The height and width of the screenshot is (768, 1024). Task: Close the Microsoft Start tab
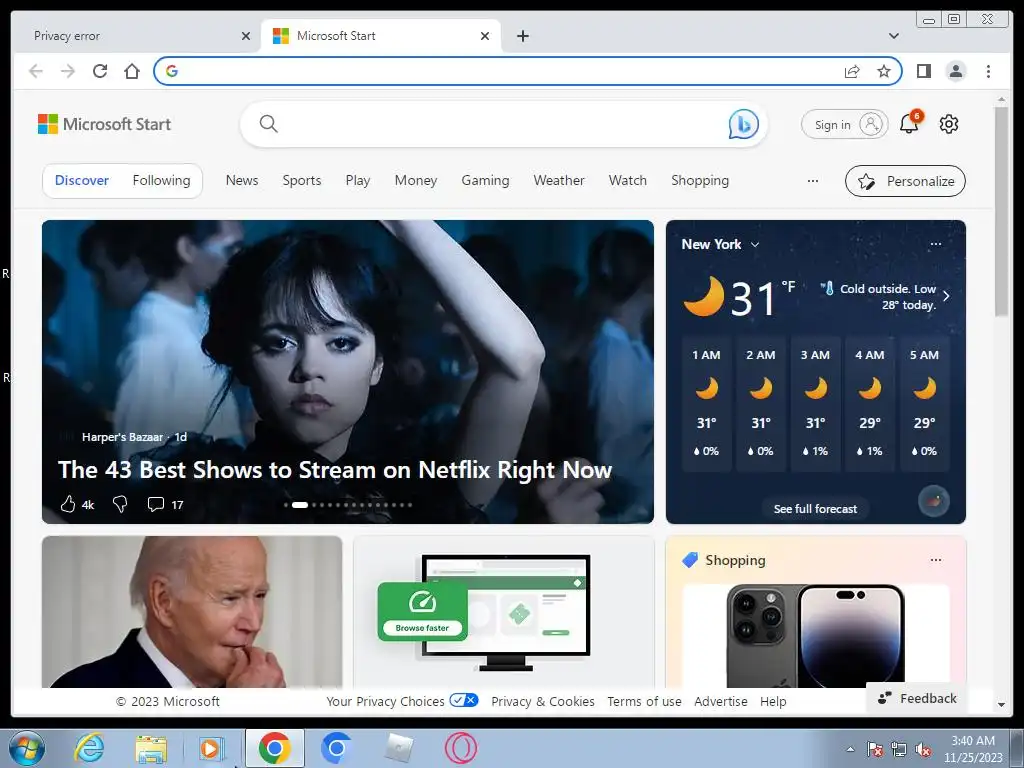coord(485,36)
